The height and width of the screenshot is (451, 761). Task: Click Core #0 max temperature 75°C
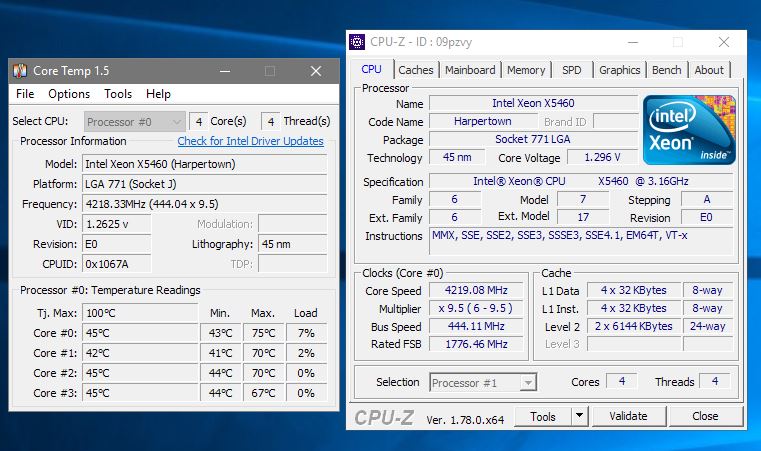263,333
